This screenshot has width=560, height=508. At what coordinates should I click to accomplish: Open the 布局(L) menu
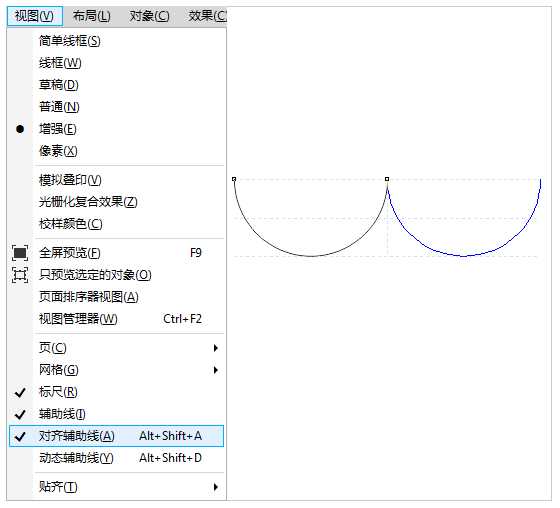(91, 16)
